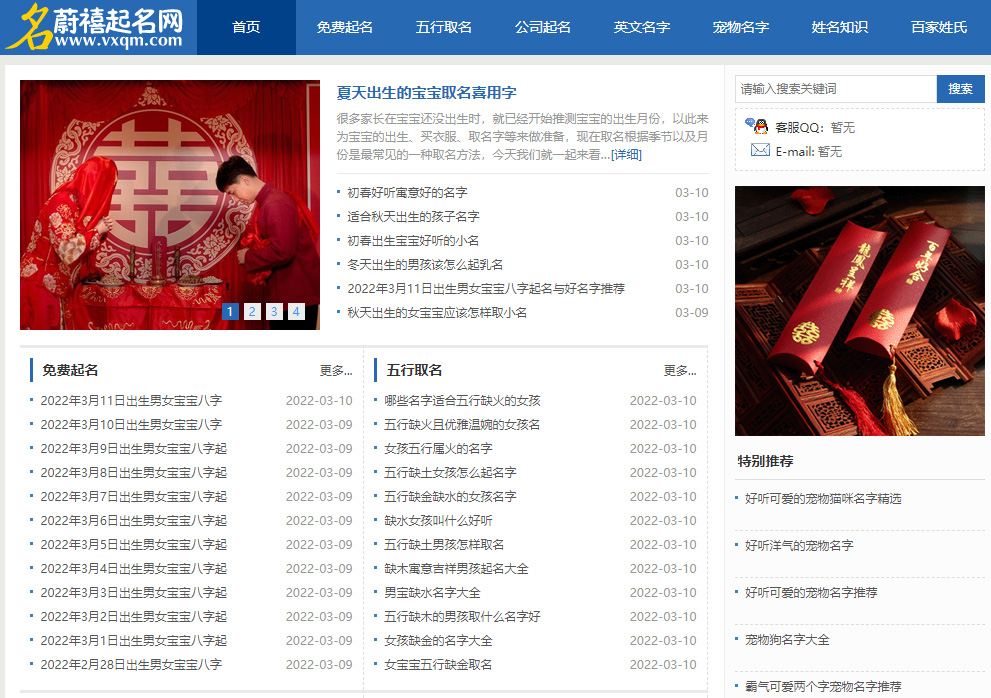The height and width of the screenshot is (698, 991).
Task: Click the search keyword input field
Action: click(836, 89)
